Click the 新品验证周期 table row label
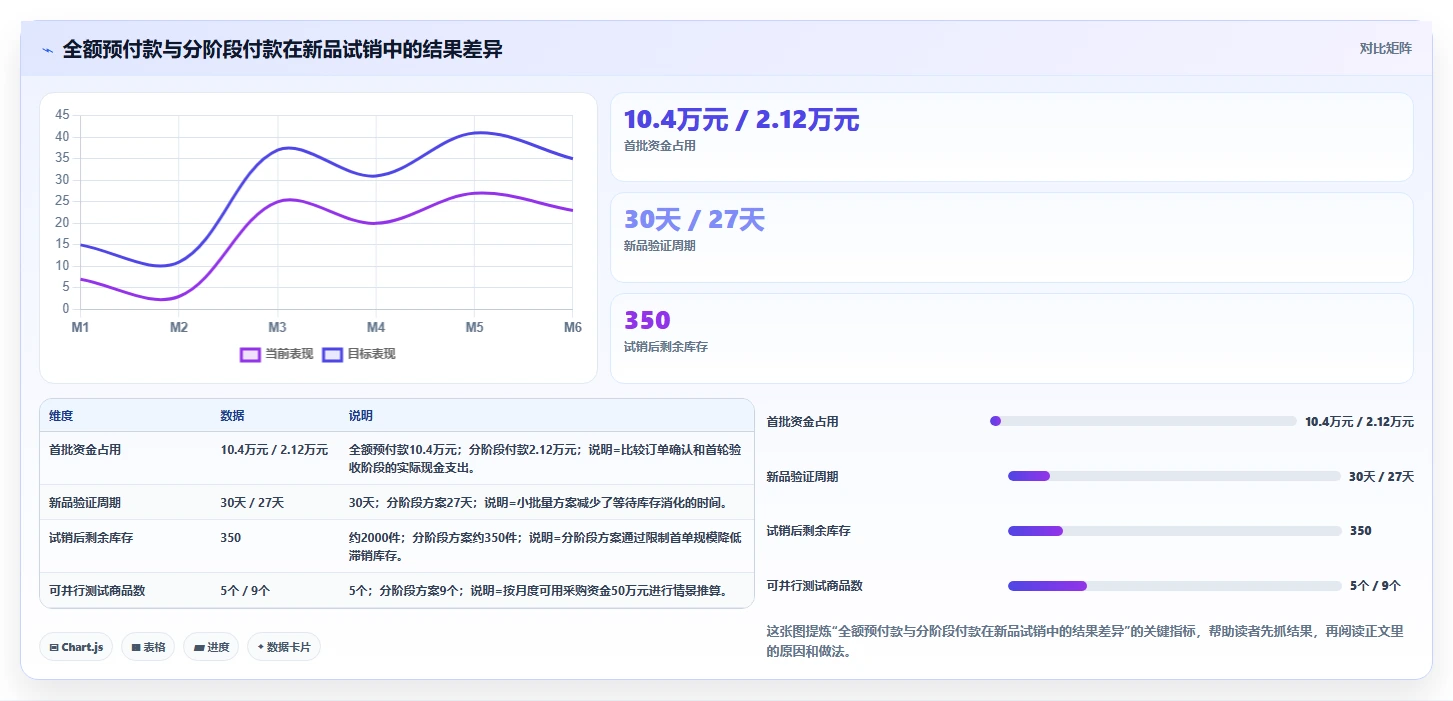 click(85, 503)
